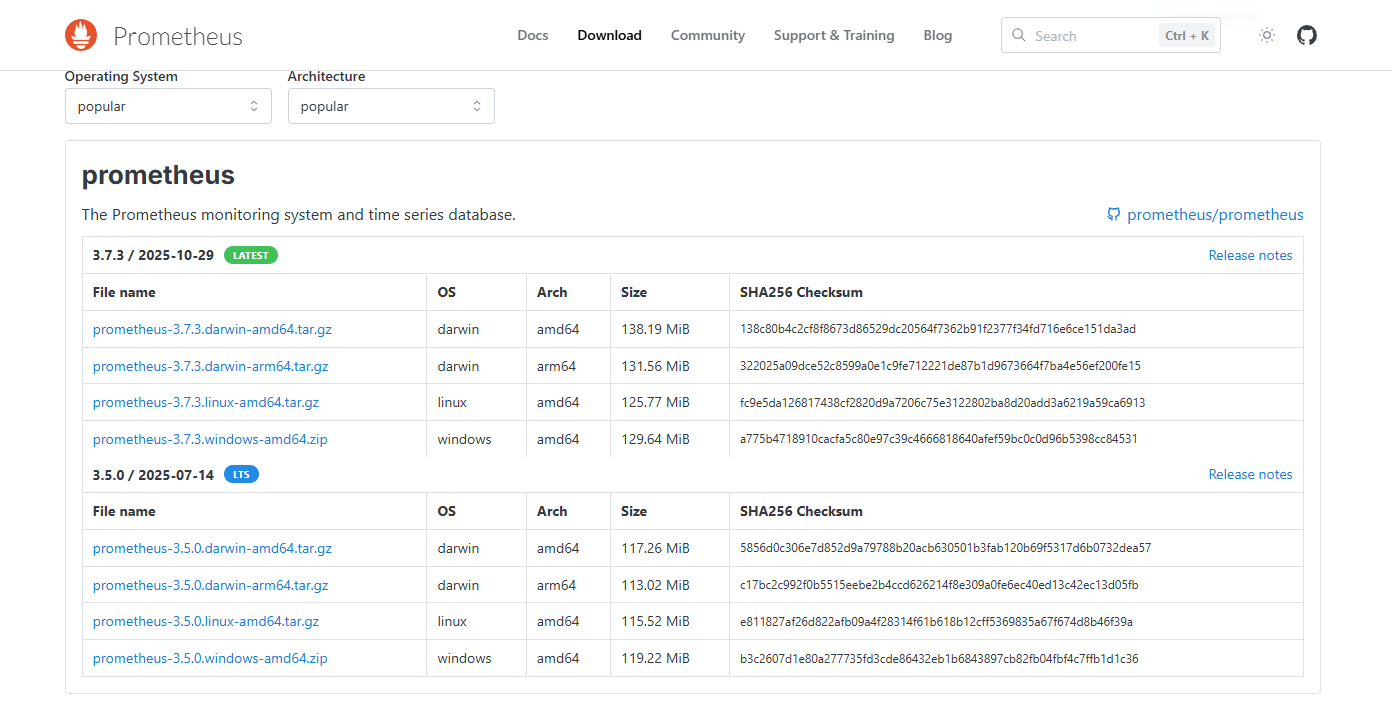The image size is (1392, 702).
Task: Download prometheus-3.5.0.darwin-amd64.tar.gz
Action: click(212, 548)
